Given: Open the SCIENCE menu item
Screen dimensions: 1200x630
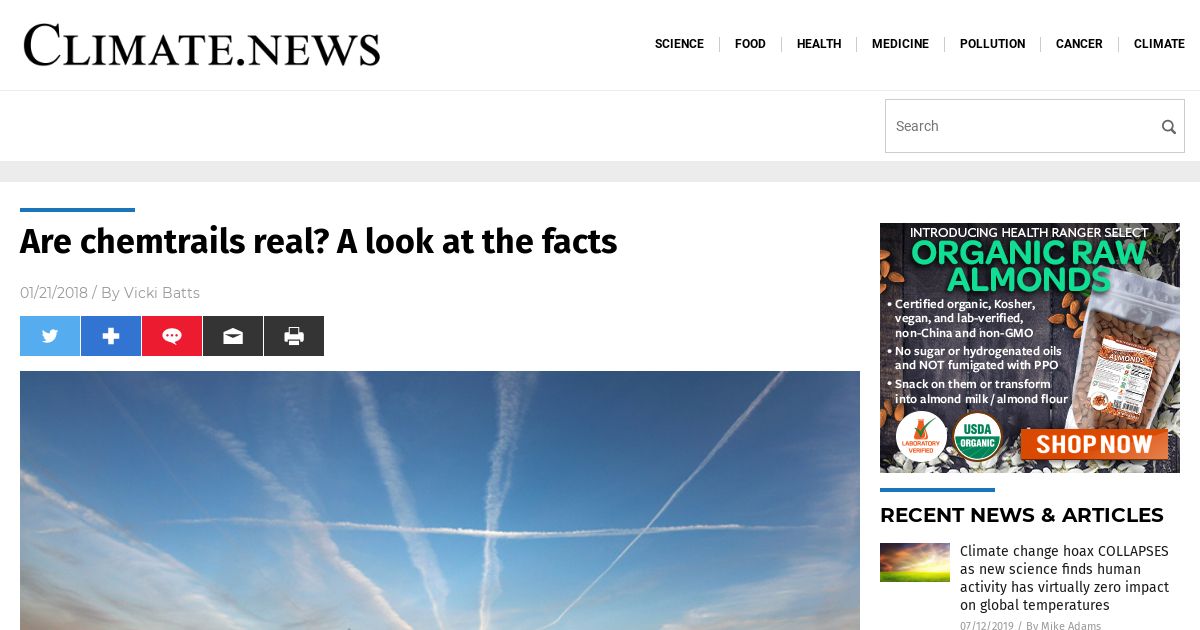Looking at the screenshot, I should [x=679, y=44].
